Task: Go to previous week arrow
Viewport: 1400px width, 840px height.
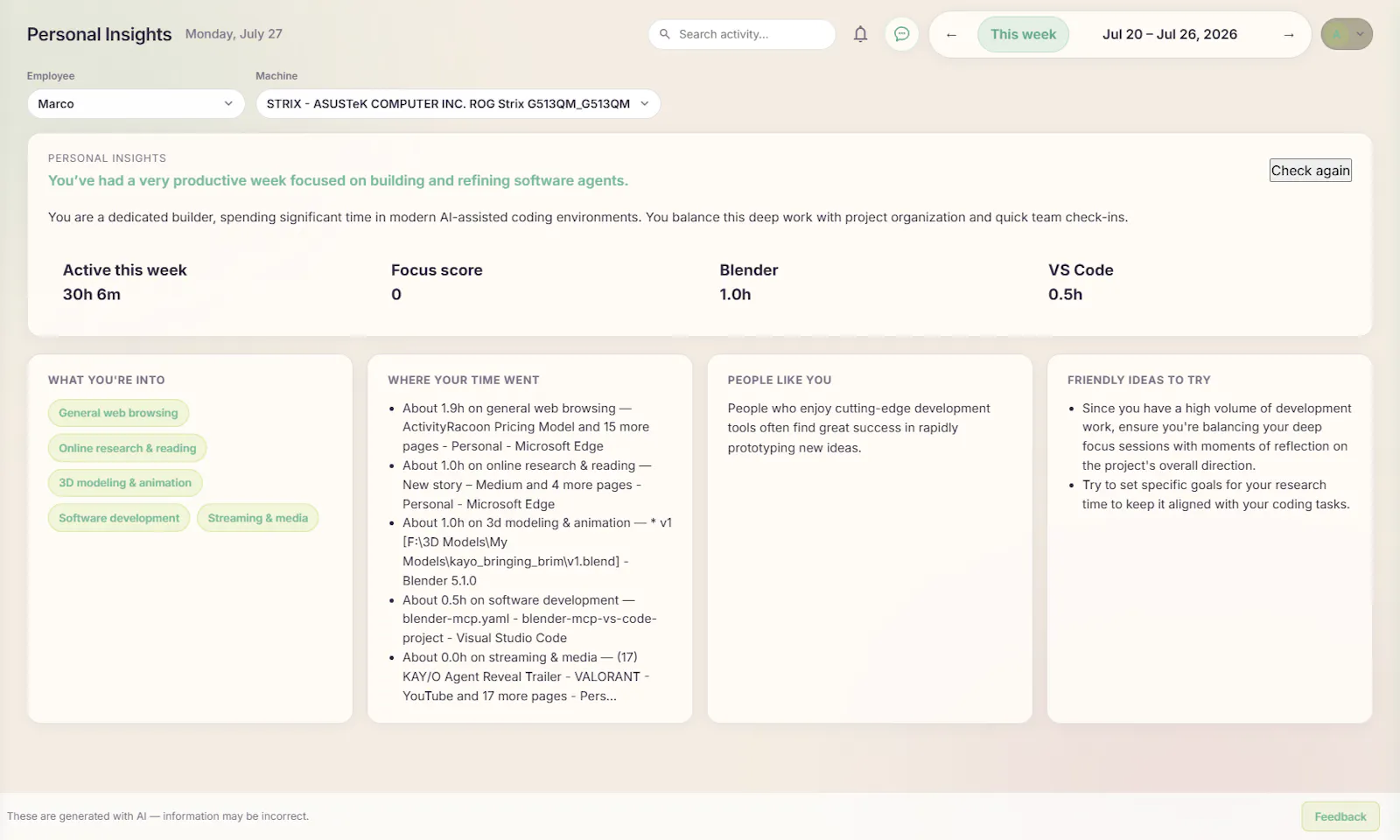Action: click(x=951, y=35)
